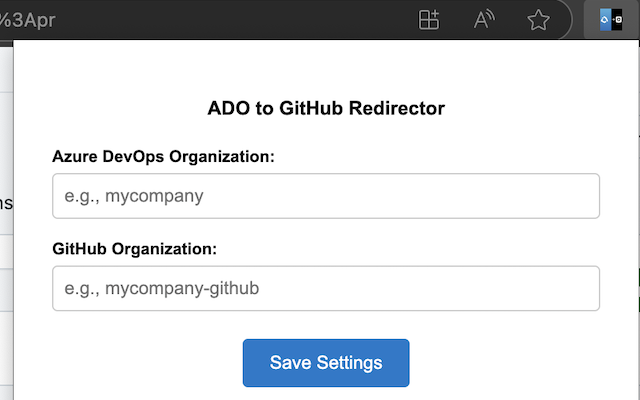This screenshot has height=400, width=640.
Task: Add this page to favorites with star icon
Action: point(538,20)
